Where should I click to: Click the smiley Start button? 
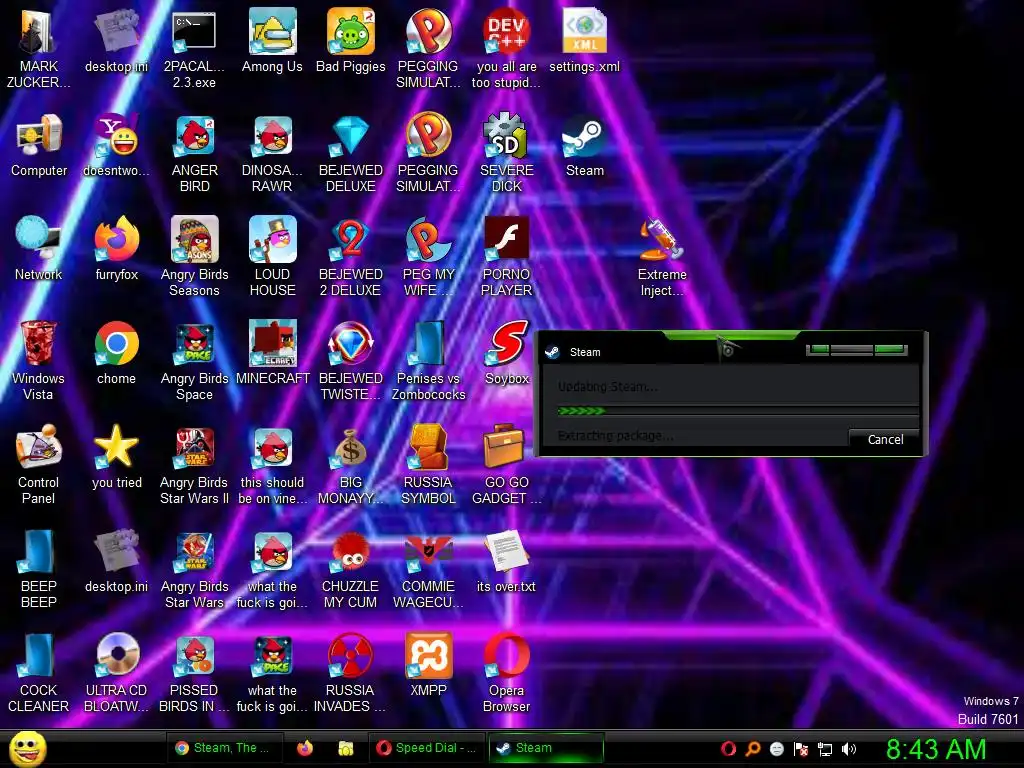click(x=27, y=748)
